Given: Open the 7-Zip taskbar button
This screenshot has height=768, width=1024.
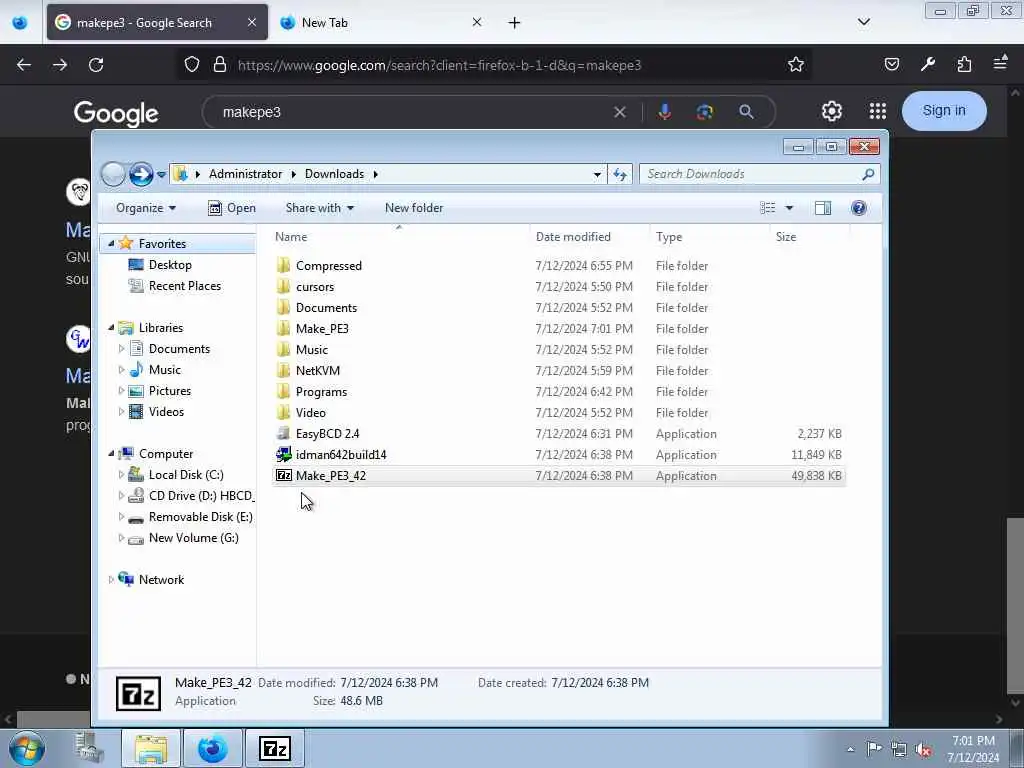Looking at the screenshot, I should (274, 748).
